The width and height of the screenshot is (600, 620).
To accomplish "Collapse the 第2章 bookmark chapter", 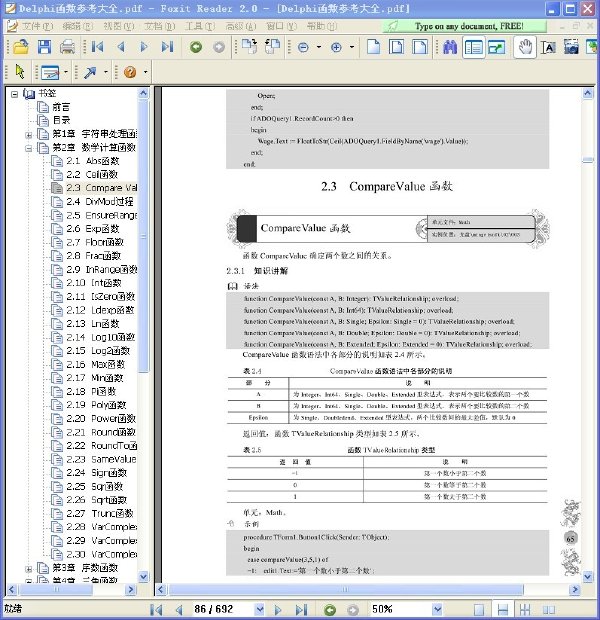I will (28, 149).
